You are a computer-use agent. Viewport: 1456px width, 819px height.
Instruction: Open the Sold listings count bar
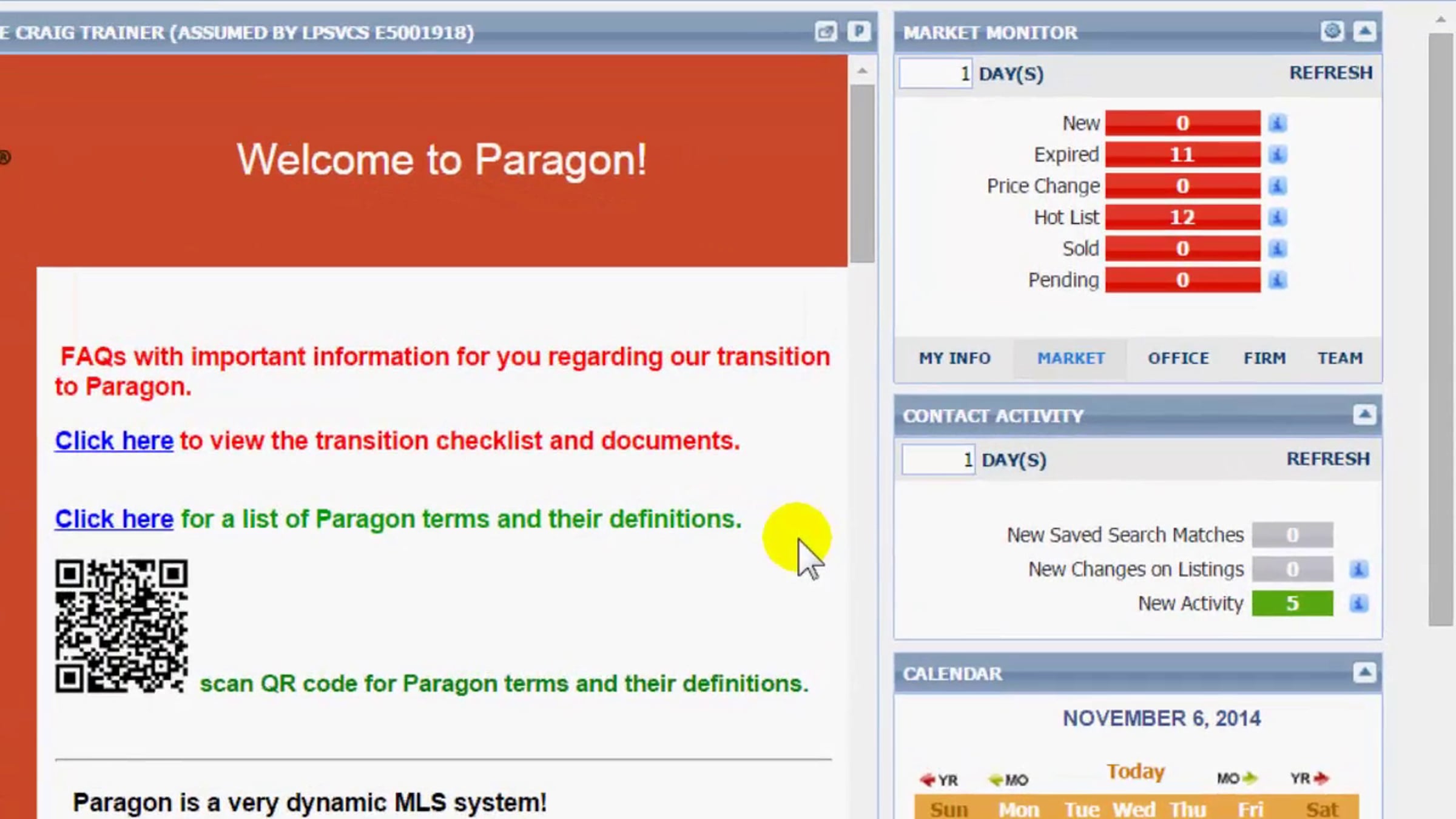1182,249
